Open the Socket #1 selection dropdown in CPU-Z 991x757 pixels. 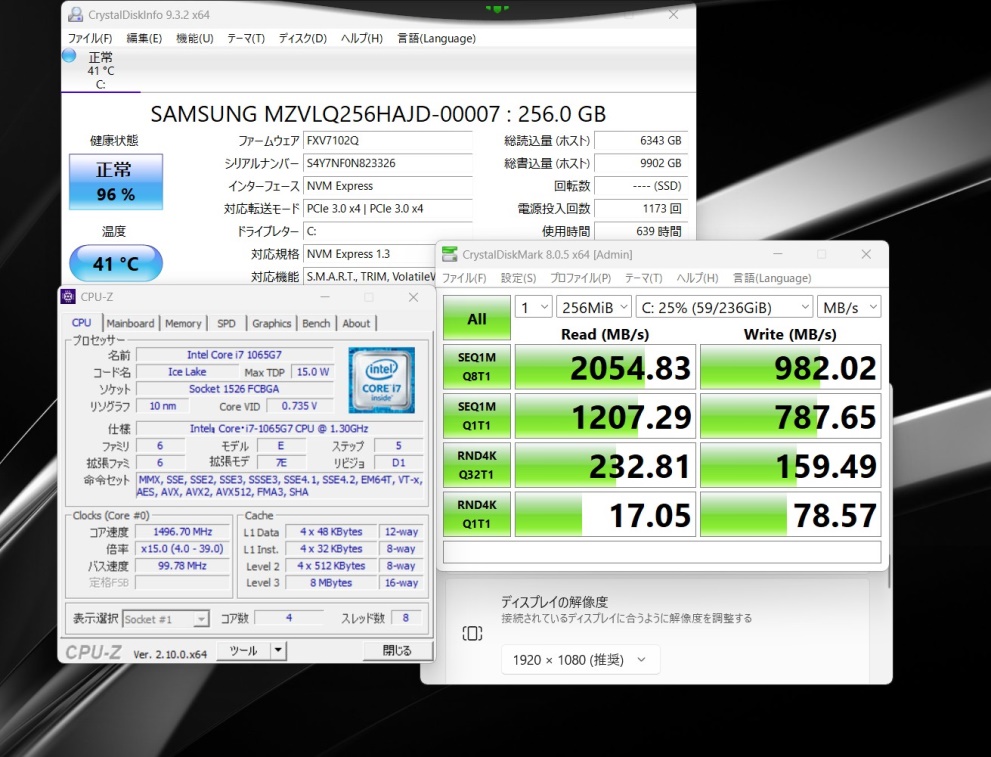coord(166,619)
